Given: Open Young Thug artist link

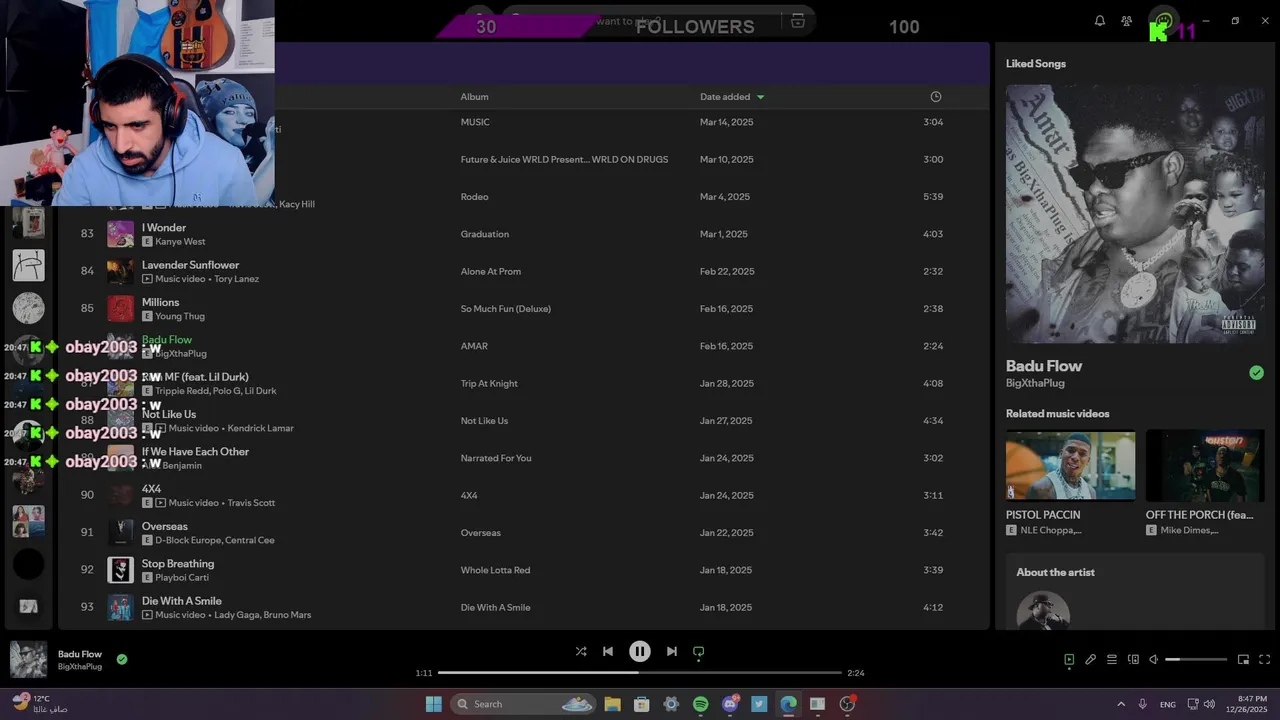Looking at the screenshot, I should pyautogui.click(x=180, y=316).
